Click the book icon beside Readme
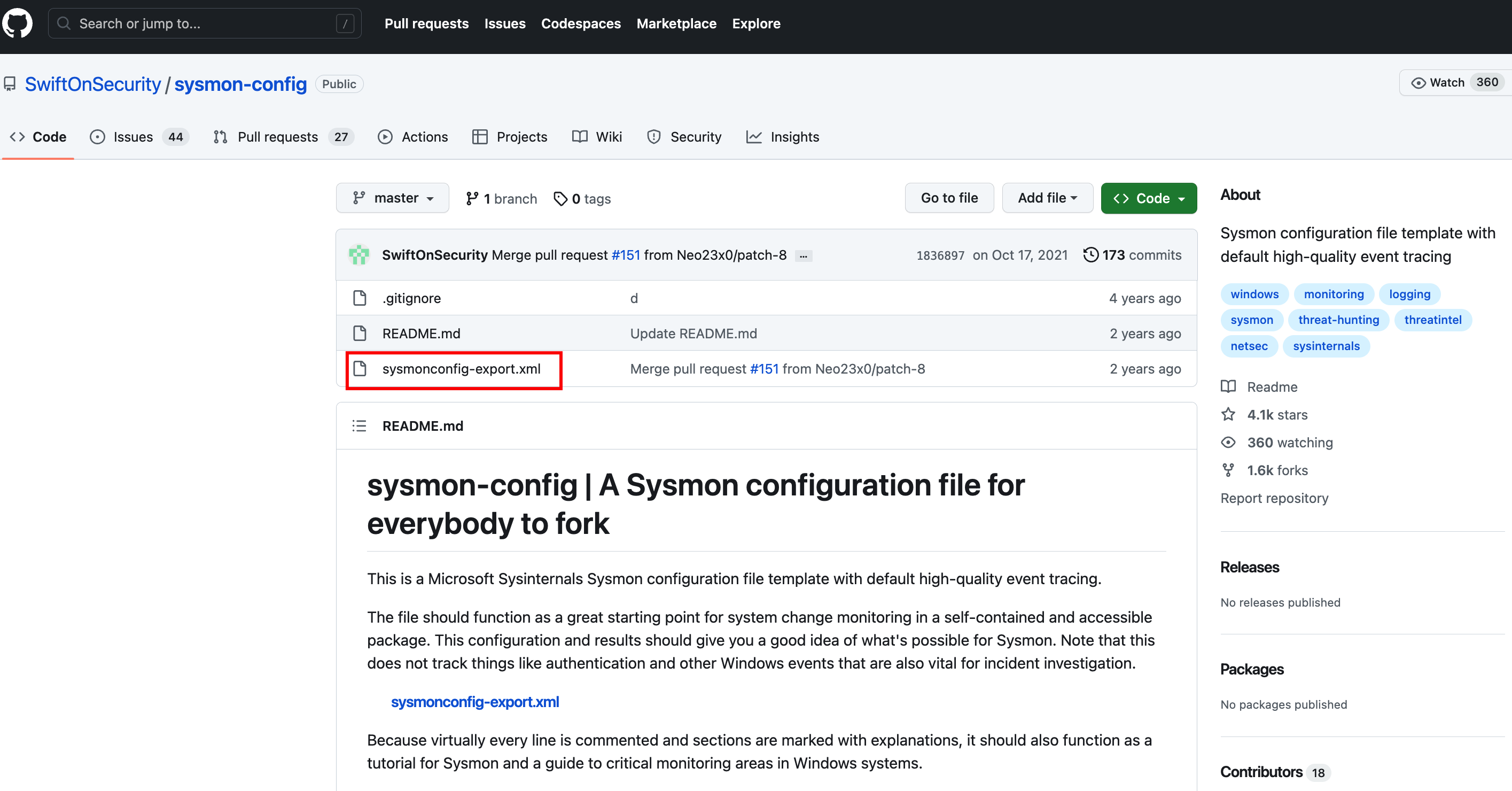The height and width of the screenshot is (791, 1512). point(1228,386)
